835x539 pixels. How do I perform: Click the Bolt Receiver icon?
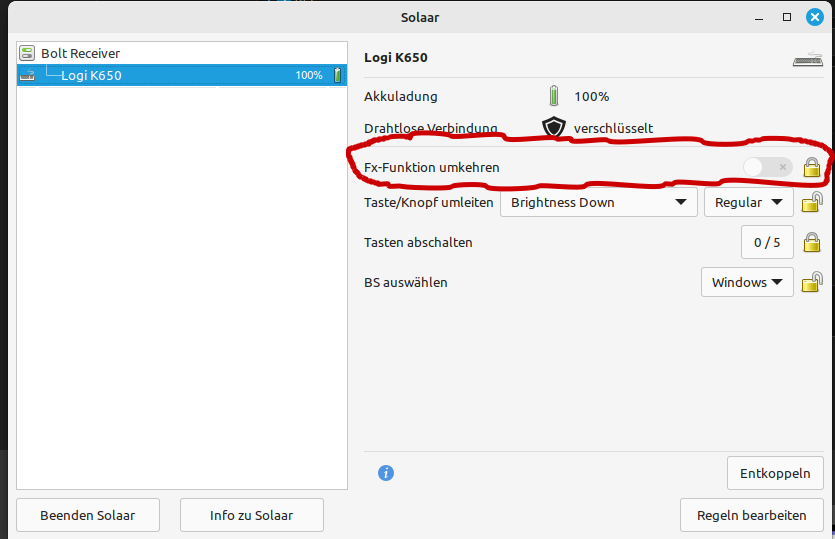pos(27,53)
